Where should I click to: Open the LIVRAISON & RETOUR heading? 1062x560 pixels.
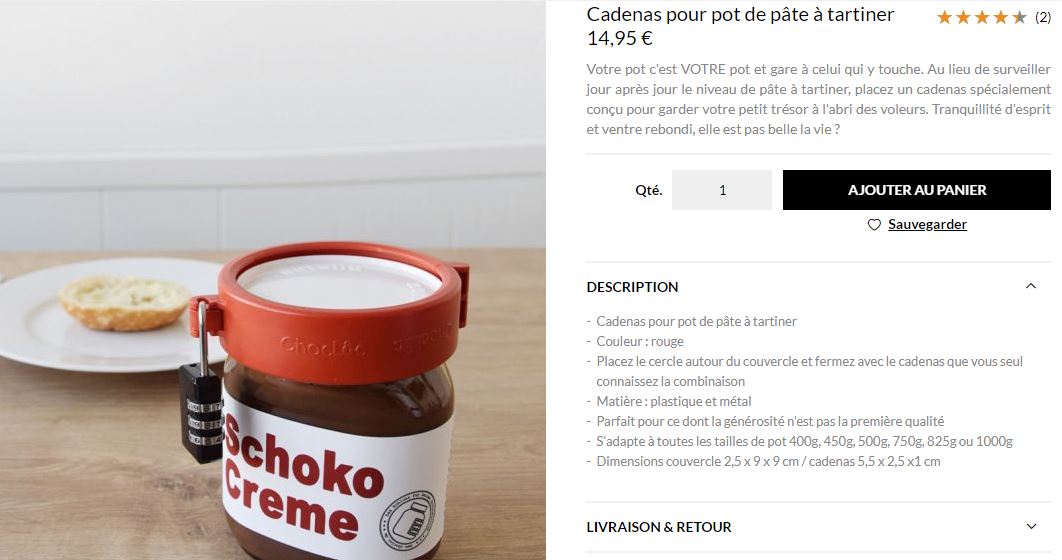(659, 527)
